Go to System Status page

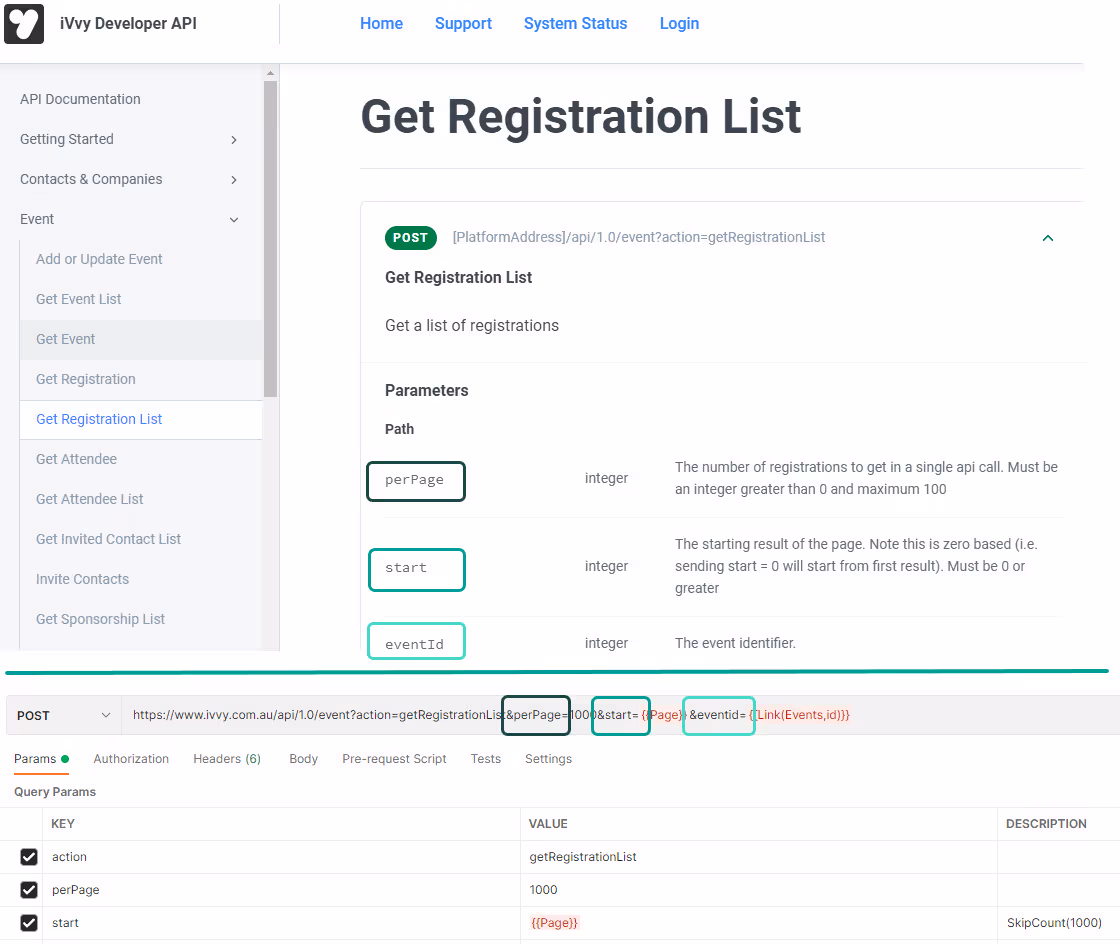575,24
